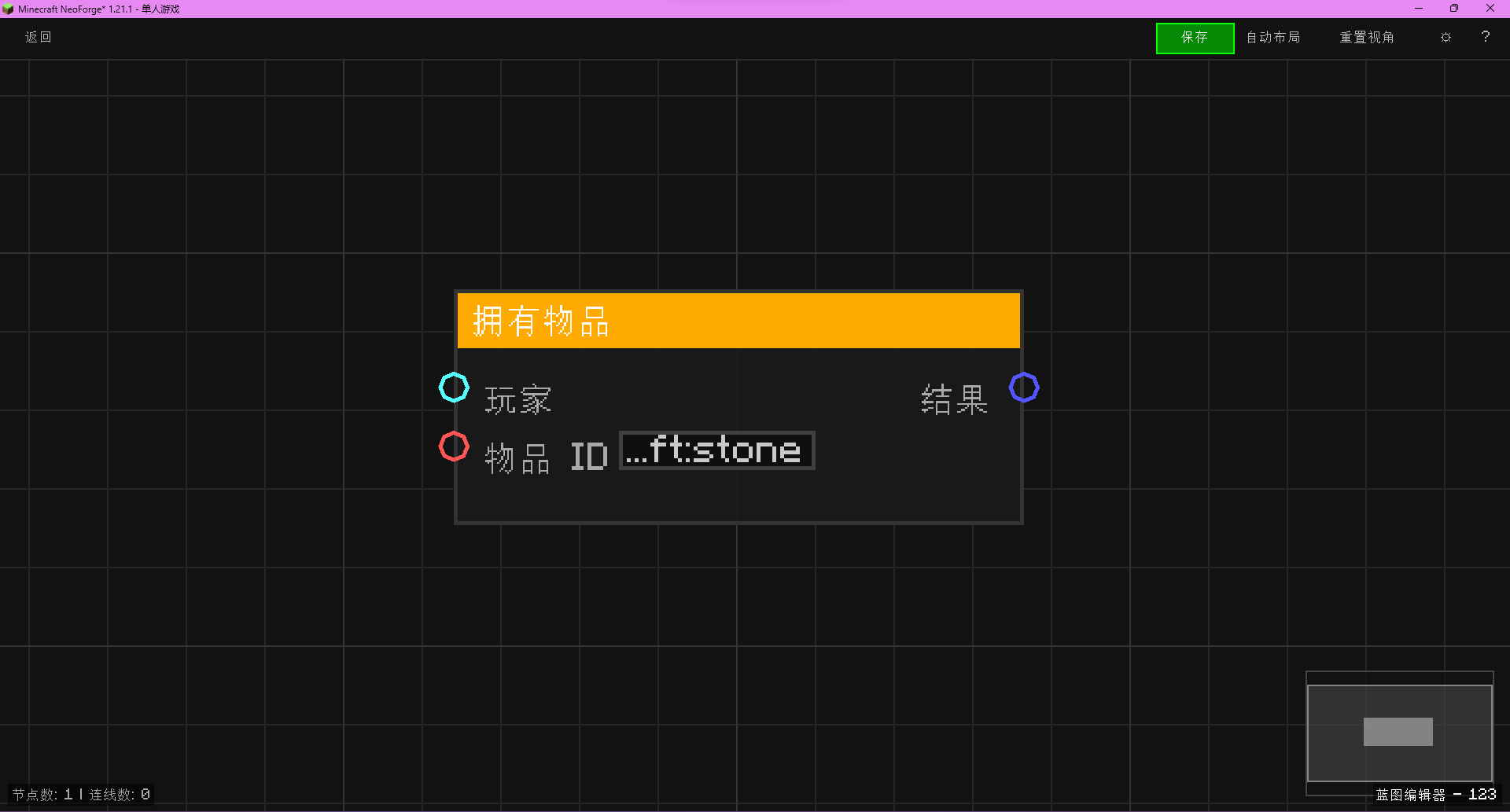Select the red 物品 input port hexagon
Image resolution: width=1510 pixels, height=812 pixels.
454,446
